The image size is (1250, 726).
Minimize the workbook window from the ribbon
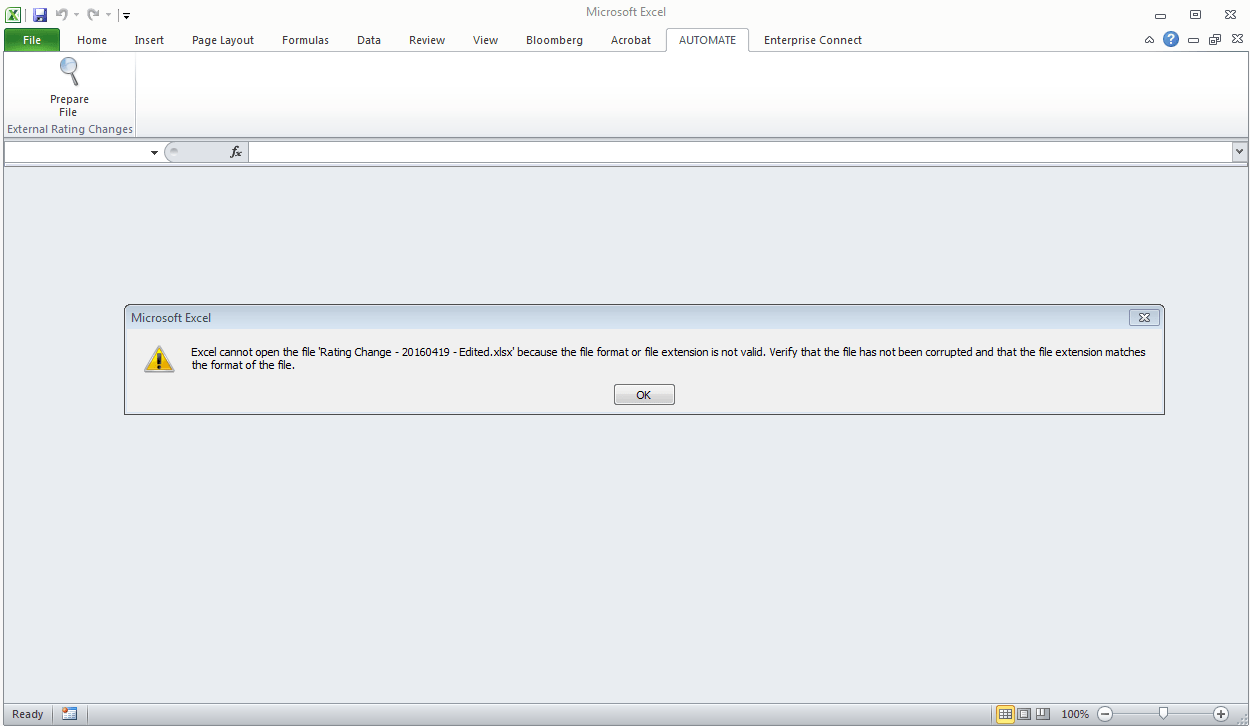pos(1194,40)
